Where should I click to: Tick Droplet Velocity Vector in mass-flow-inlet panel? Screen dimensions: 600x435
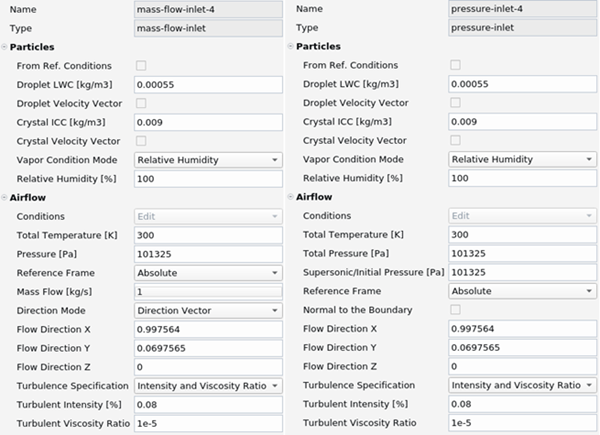[141, 103]
